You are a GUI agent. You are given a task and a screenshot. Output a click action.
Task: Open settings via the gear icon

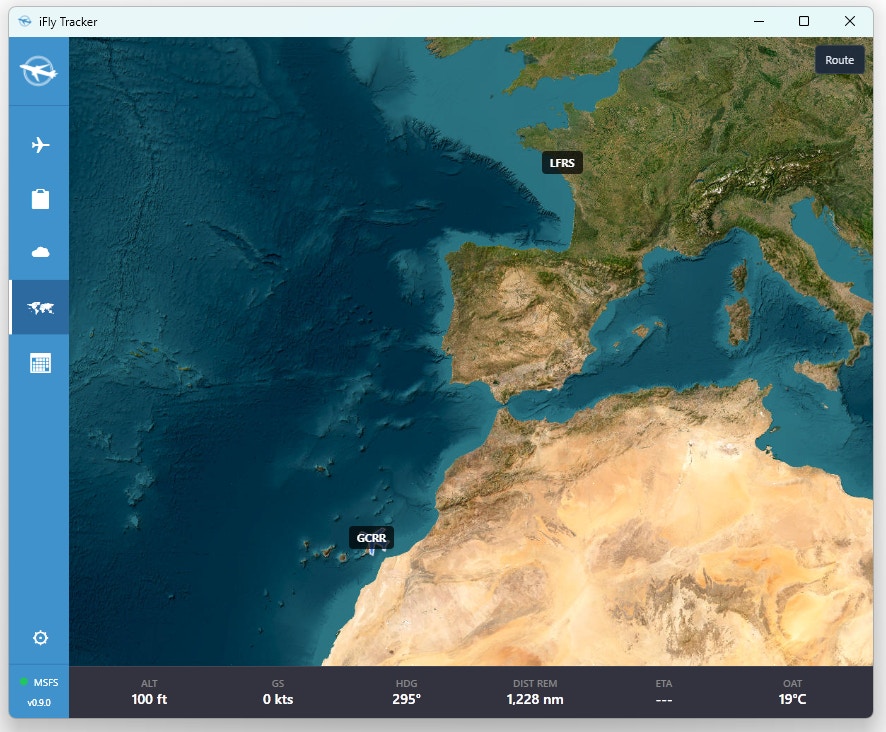[x=40, y=638]
